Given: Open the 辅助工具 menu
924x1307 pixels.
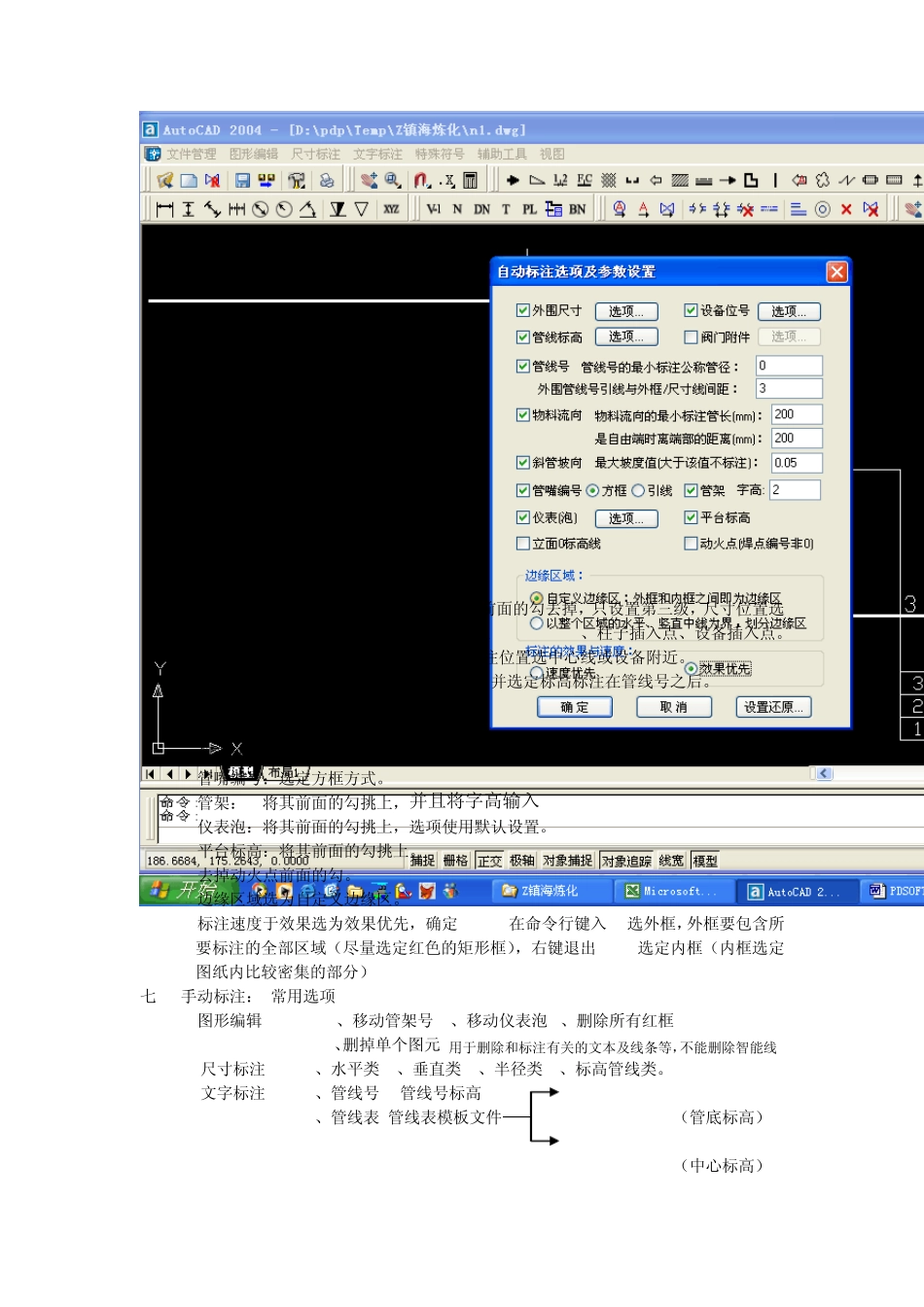Looking at the screenshot, I should 502,154.
